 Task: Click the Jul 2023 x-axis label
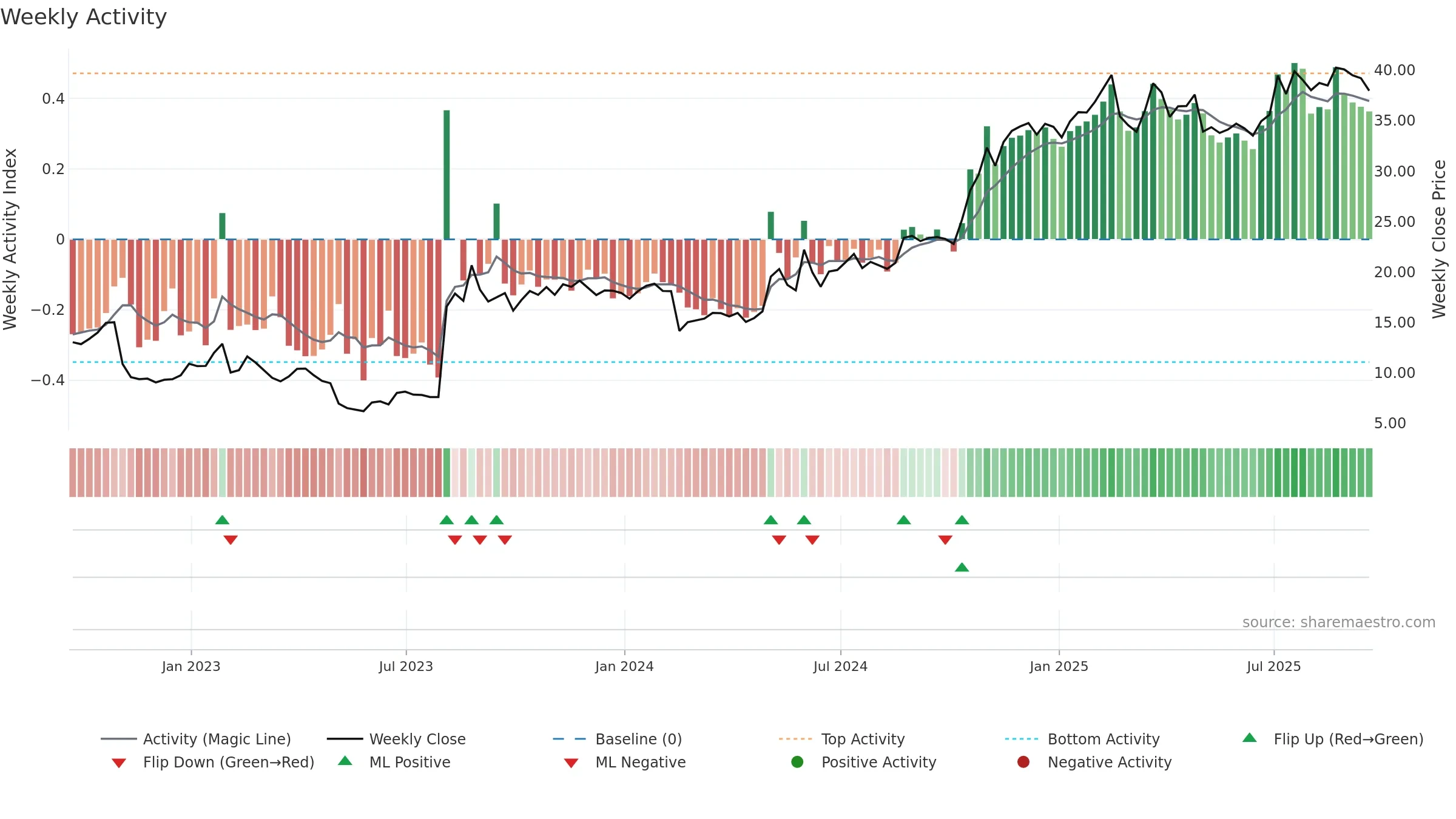pos(406,667)
